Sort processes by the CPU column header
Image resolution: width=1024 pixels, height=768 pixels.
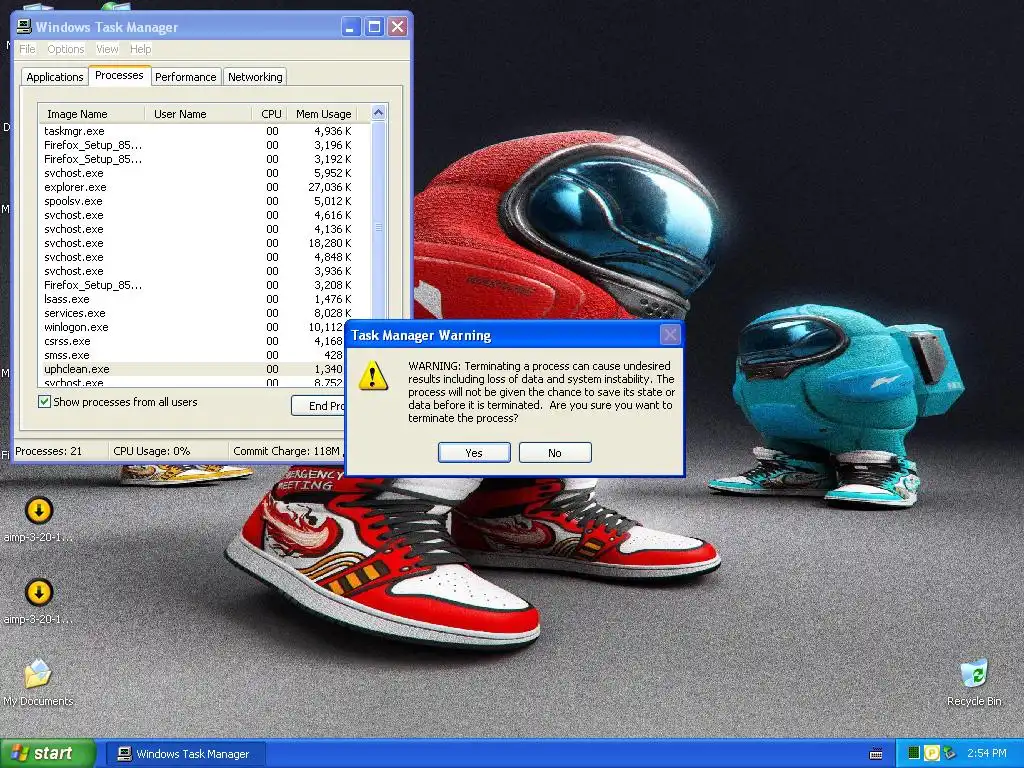click(270, 114)
